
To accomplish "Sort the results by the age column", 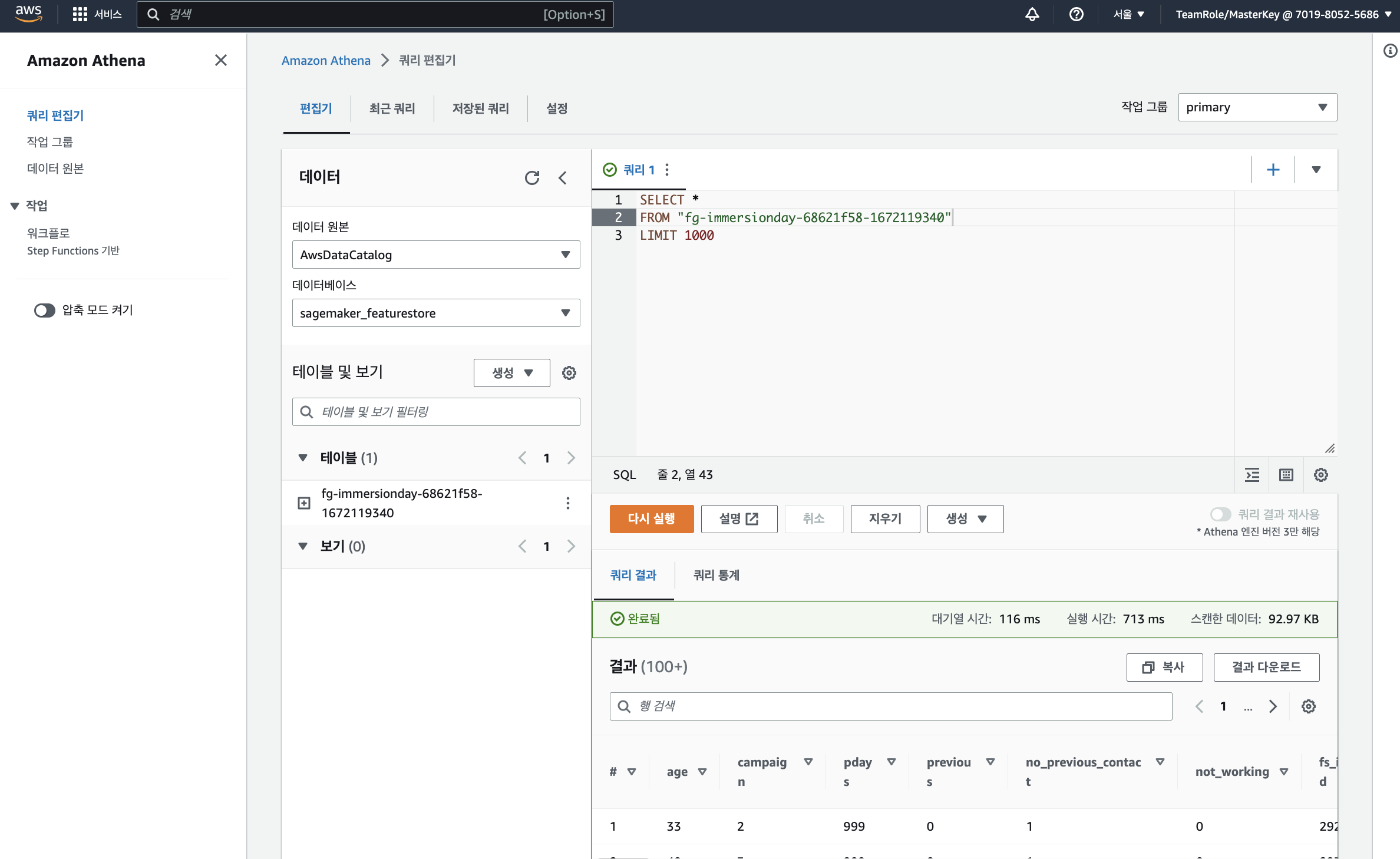I will (702, 772).
